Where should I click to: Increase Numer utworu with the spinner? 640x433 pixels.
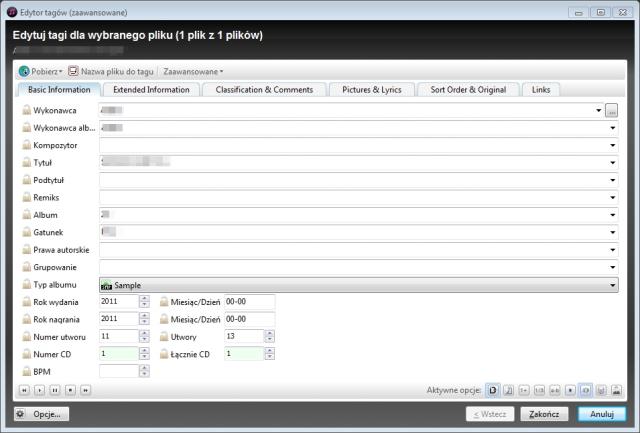pyautogui.click(x=144, y=332)
